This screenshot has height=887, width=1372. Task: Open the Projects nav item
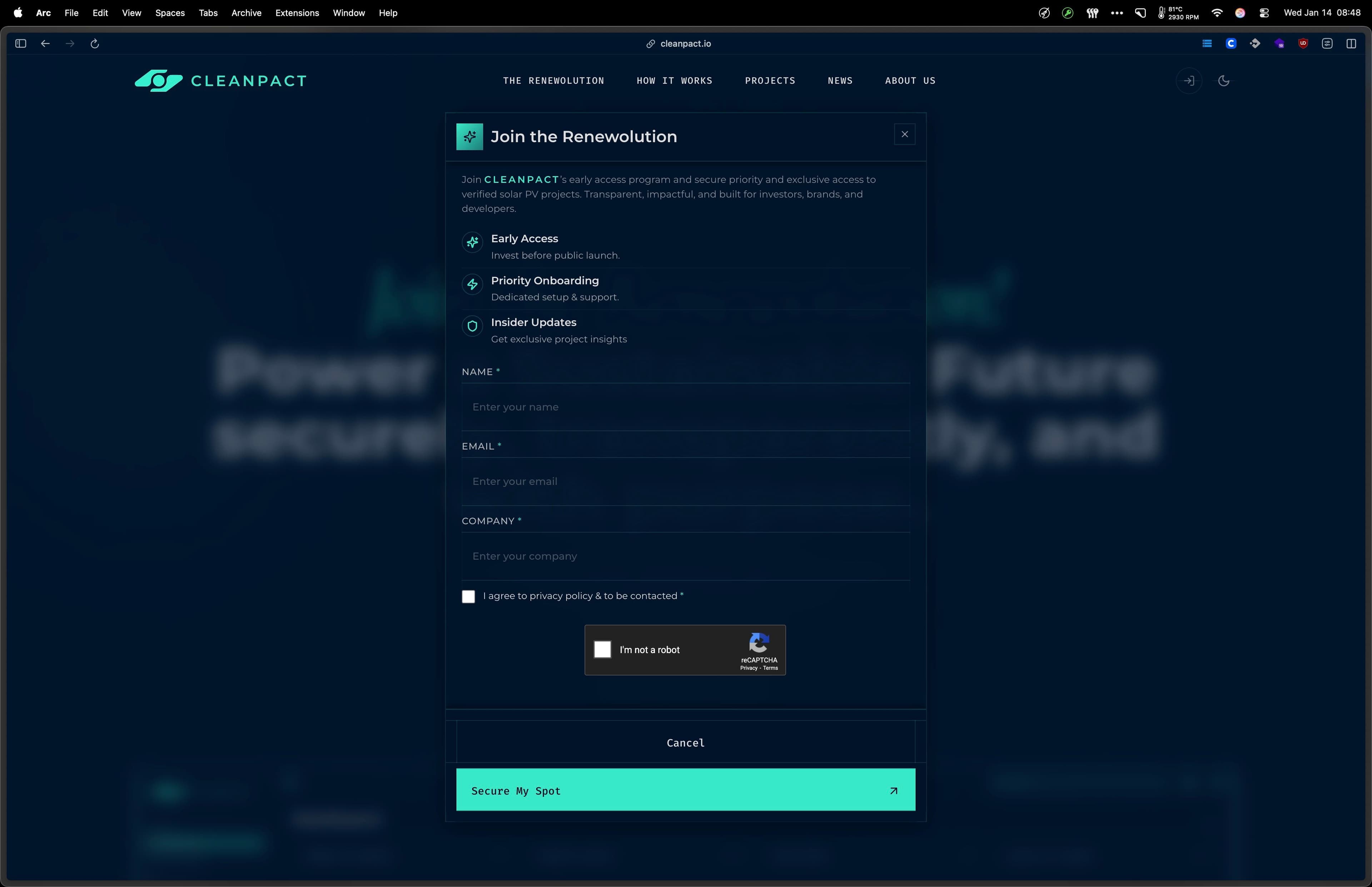tap(770, 81)
